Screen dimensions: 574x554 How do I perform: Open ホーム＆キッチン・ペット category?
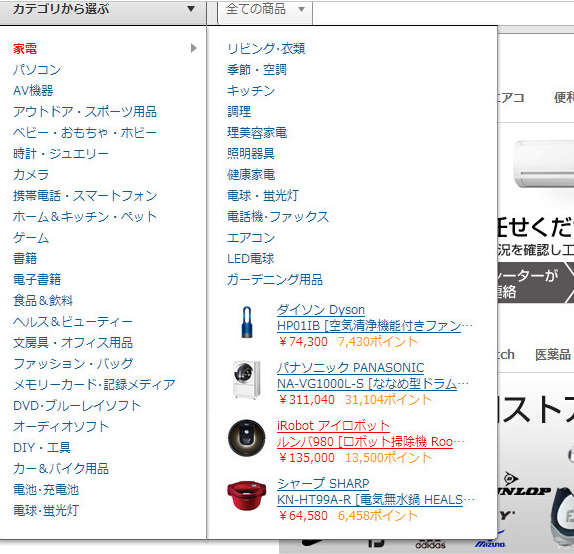(85, 216)
